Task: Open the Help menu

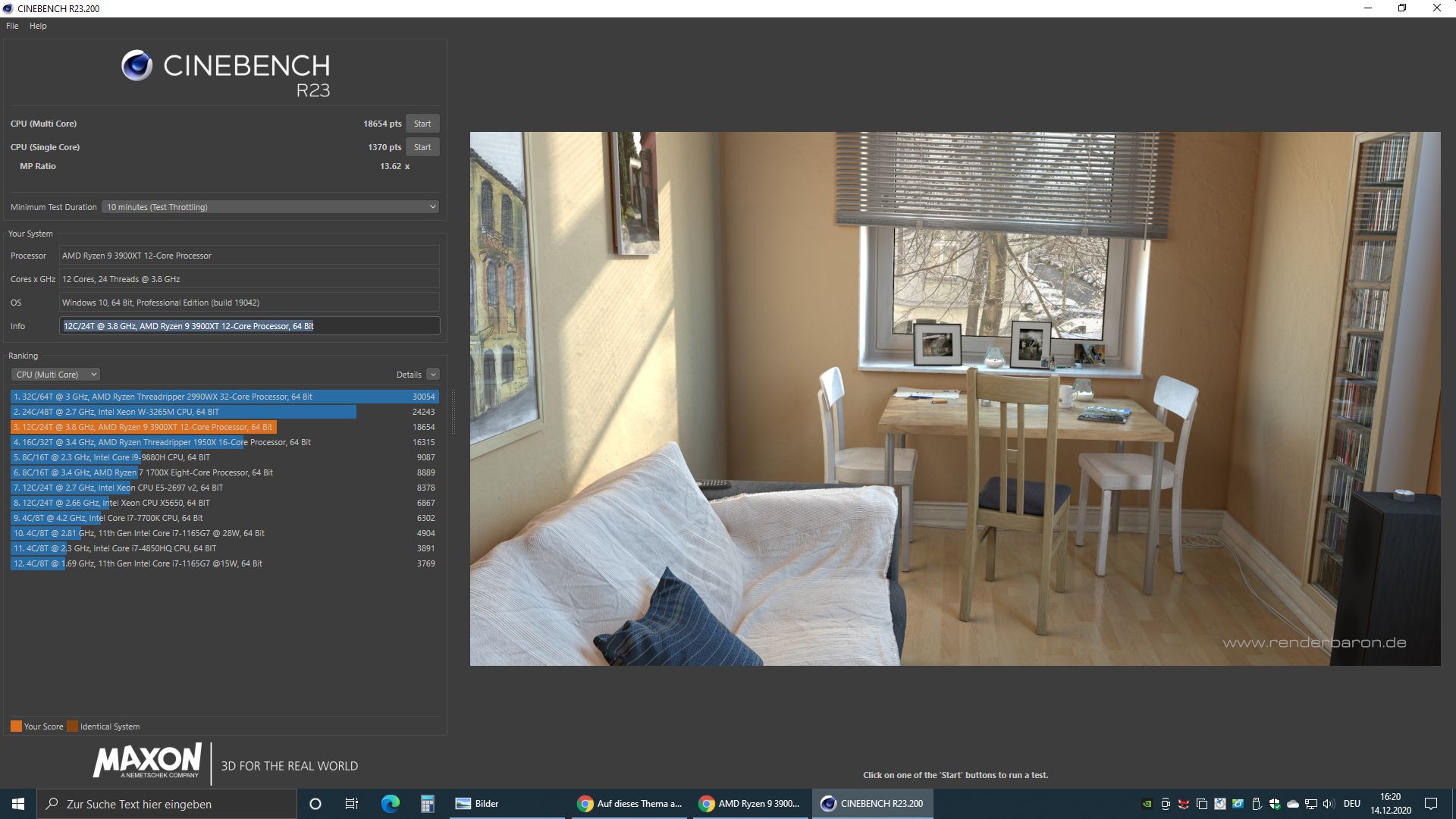Action: click(38, 26)
